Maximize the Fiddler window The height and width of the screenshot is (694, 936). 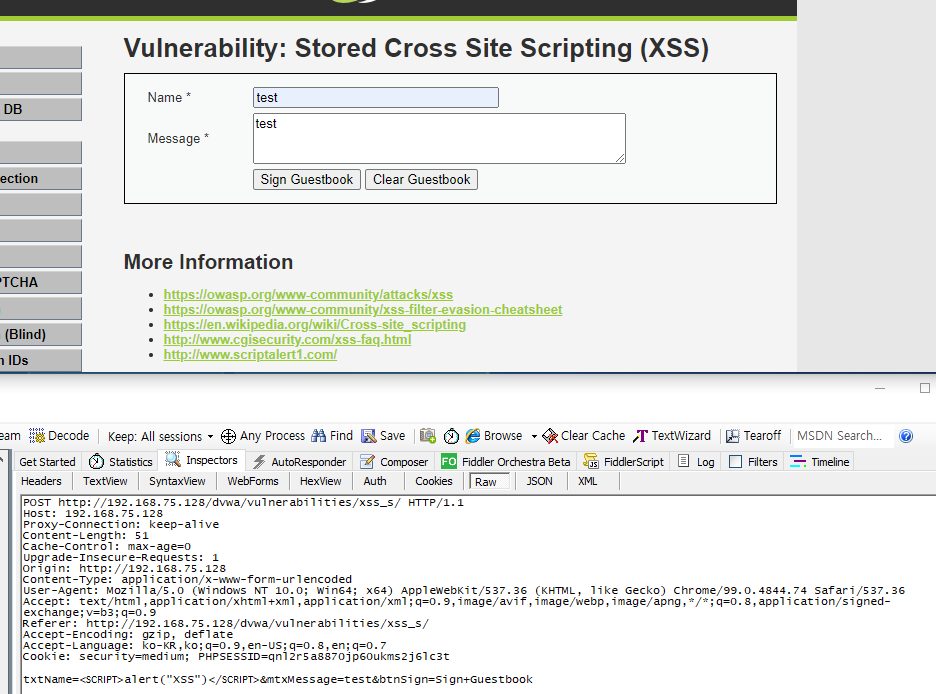point(925,388)
